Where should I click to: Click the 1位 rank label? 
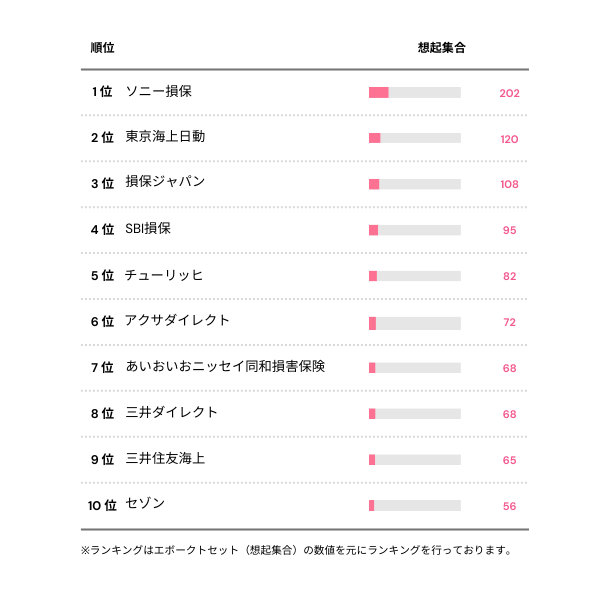coord(101,92)
